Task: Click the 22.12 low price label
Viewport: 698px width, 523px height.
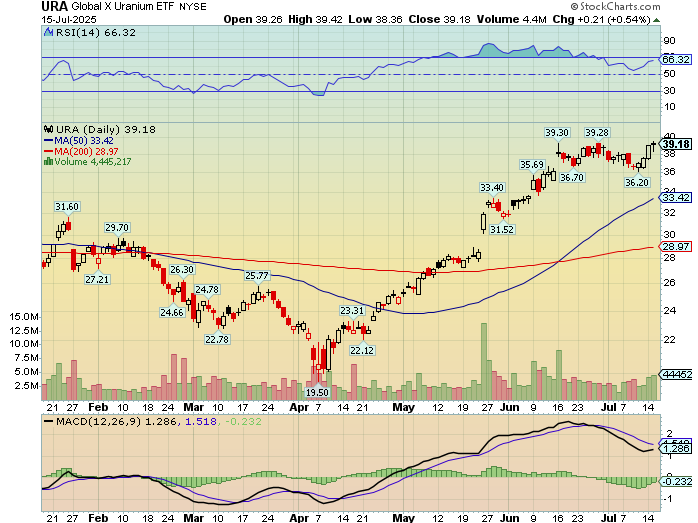Action: click(362, 350)
